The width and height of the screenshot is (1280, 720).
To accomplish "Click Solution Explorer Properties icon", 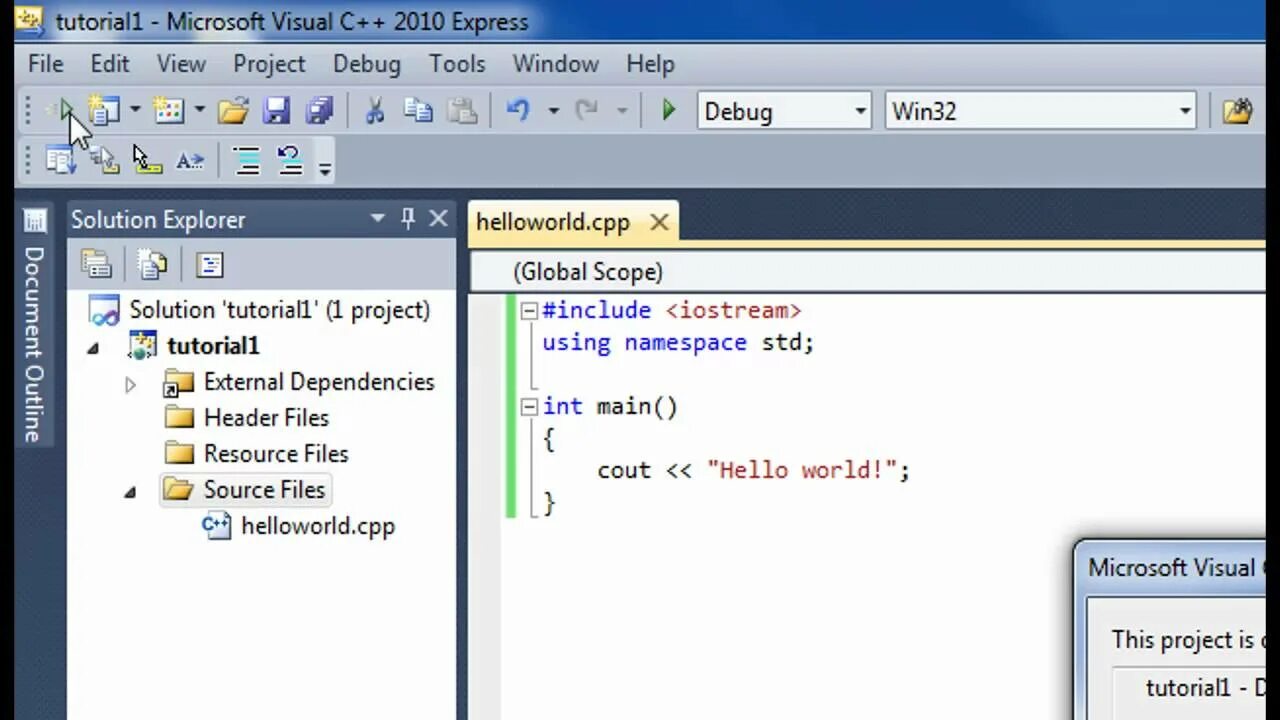I will 96,264.
